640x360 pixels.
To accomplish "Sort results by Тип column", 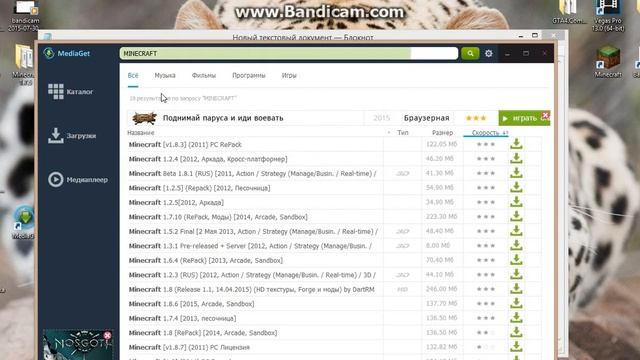I will (x=402, y=133).
